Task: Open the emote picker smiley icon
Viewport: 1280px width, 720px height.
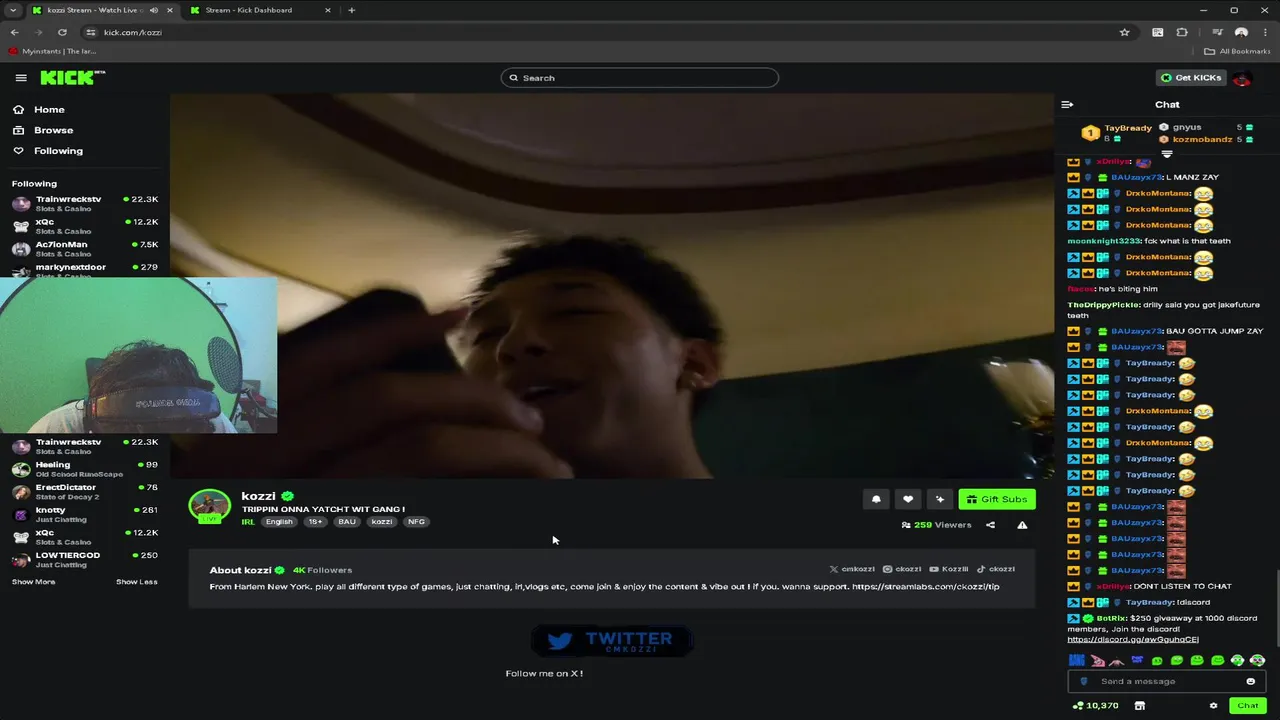Action: 1250,681
